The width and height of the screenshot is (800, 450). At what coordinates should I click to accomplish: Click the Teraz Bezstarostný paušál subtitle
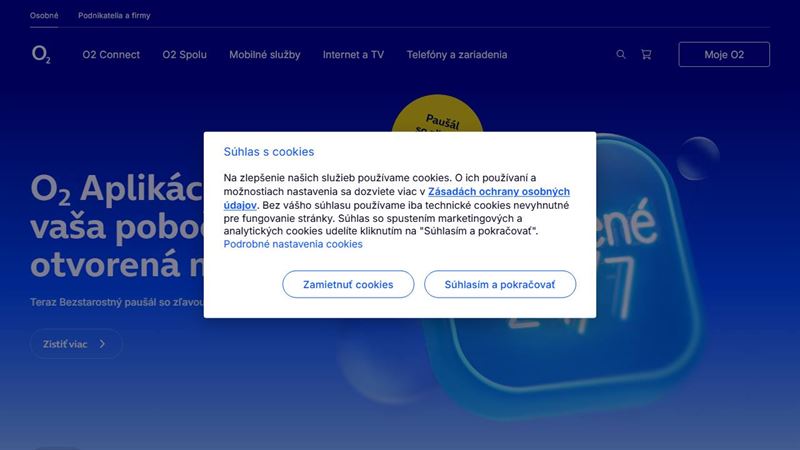(x=117, y=302)
